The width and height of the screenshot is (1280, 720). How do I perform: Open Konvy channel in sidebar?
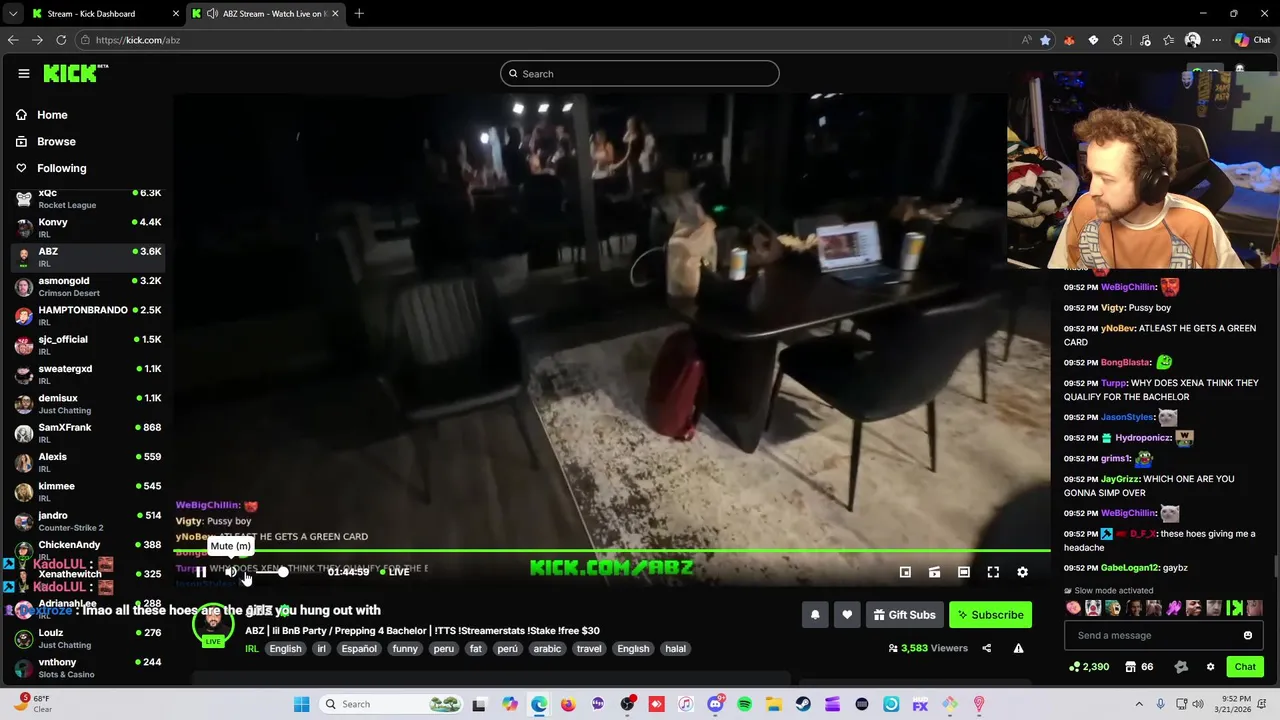point(88,228)
